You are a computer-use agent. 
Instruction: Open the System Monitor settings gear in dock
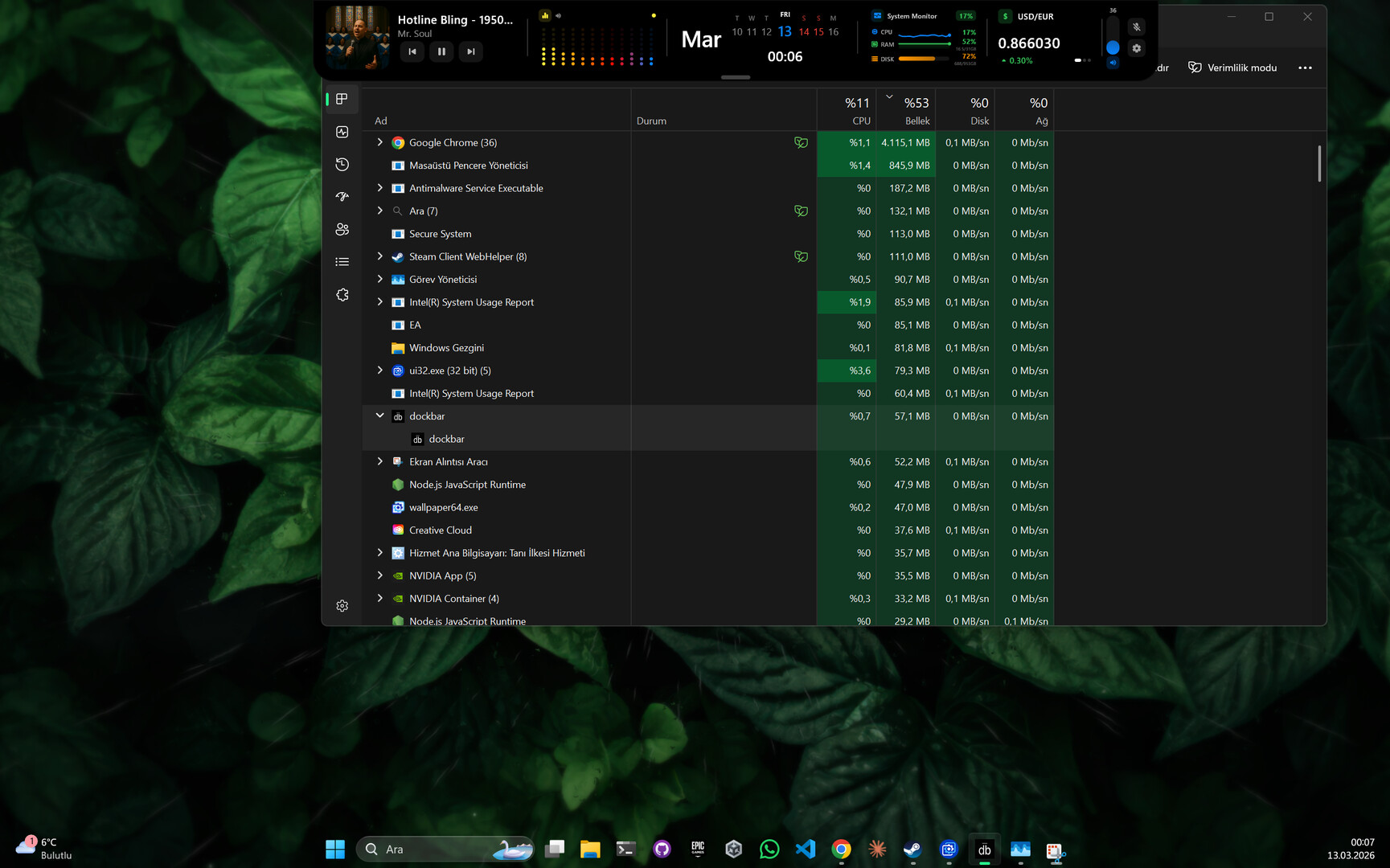pyautogui.click(x=1136, y=48)
